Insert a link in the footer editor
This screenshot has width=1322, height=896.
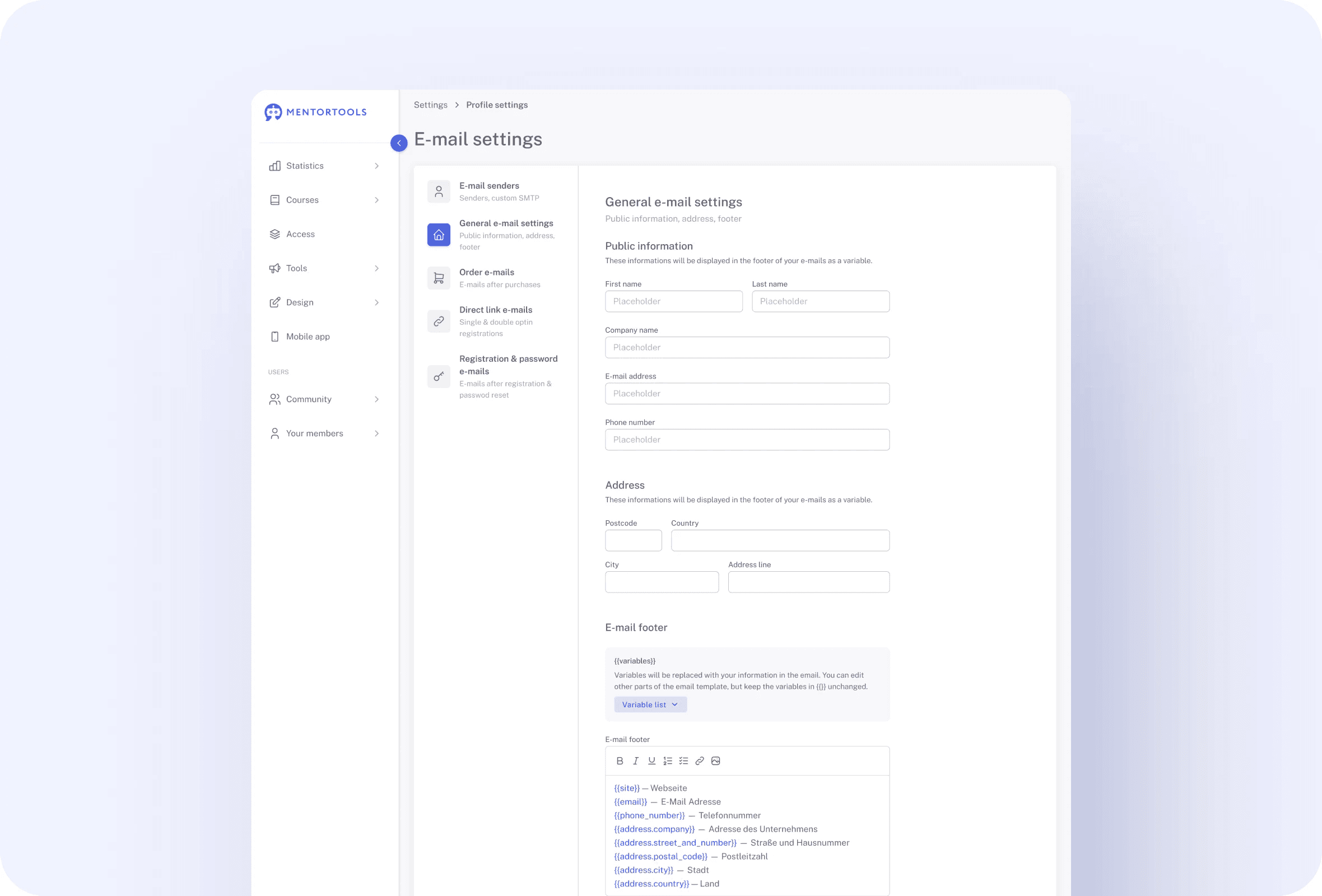click(x=700, y=760)
